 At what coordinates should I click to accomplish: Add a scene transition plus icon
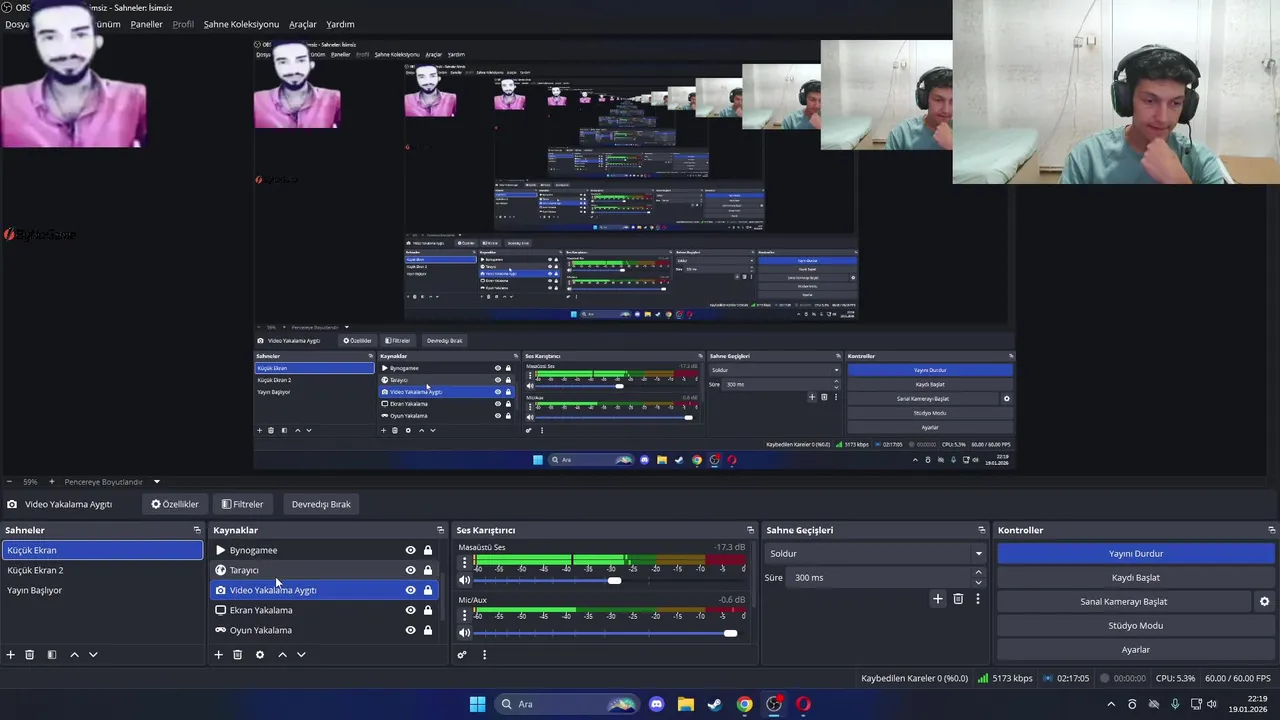click(x=937, y=599)
